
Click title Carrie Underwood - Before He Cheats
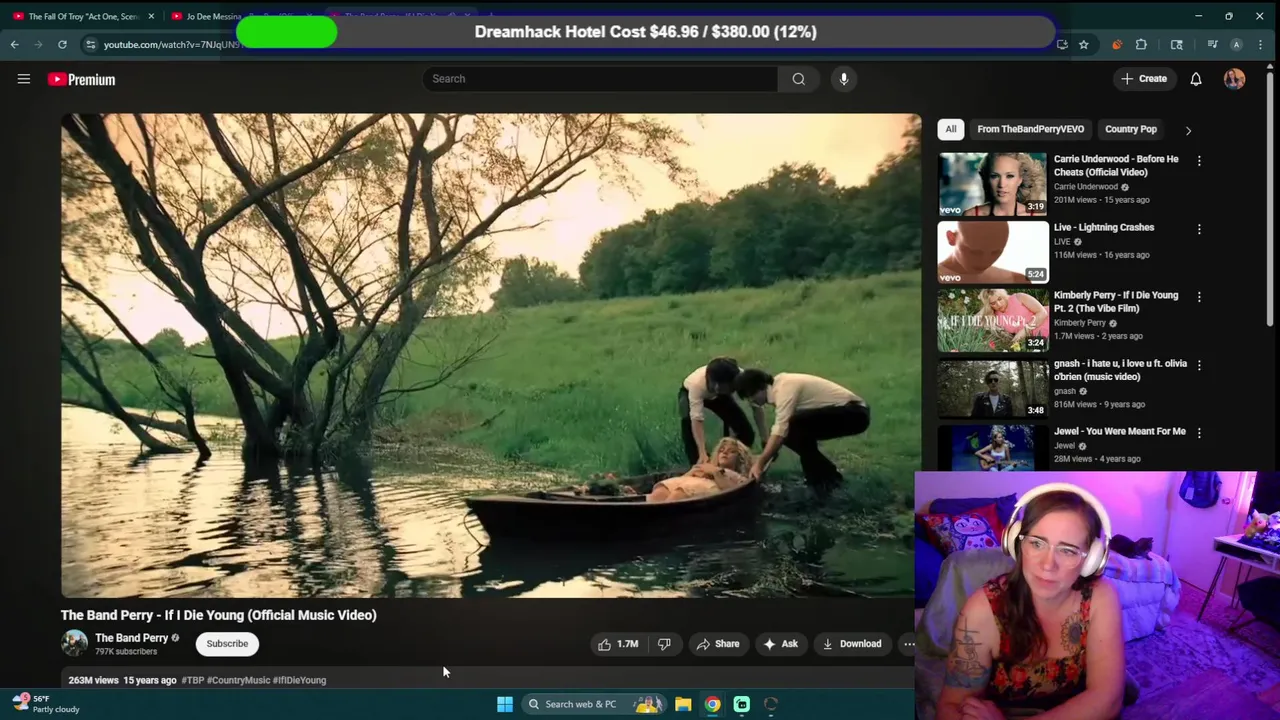pyautogui.click(x=1116, y=165)
